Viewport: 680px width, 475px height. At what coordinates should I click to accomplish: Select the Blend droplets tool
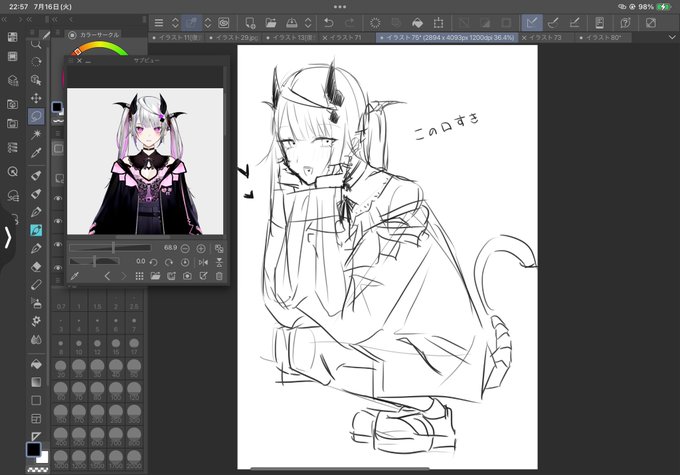coord(36,339)
